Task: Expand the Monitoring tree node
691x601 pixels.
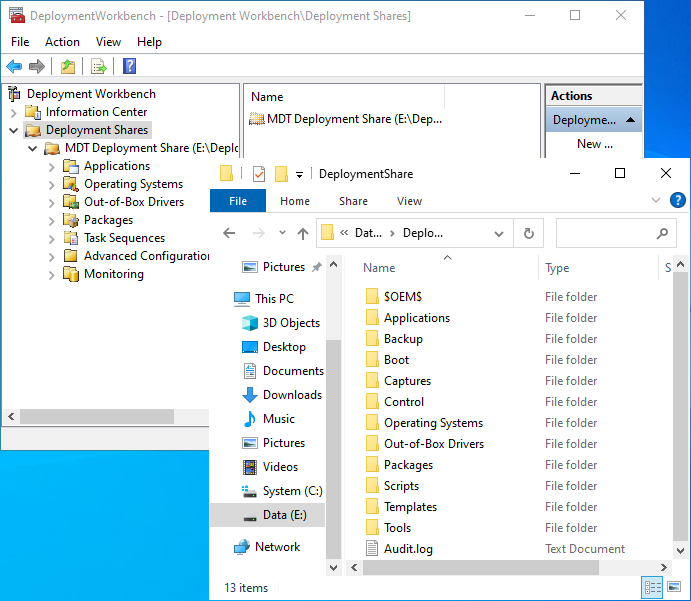Action: click(x=52, y=275)
